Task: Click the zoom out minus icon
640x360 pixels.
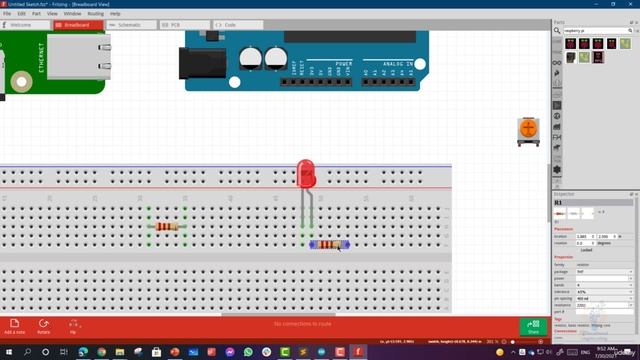Action: coord(504,342)
